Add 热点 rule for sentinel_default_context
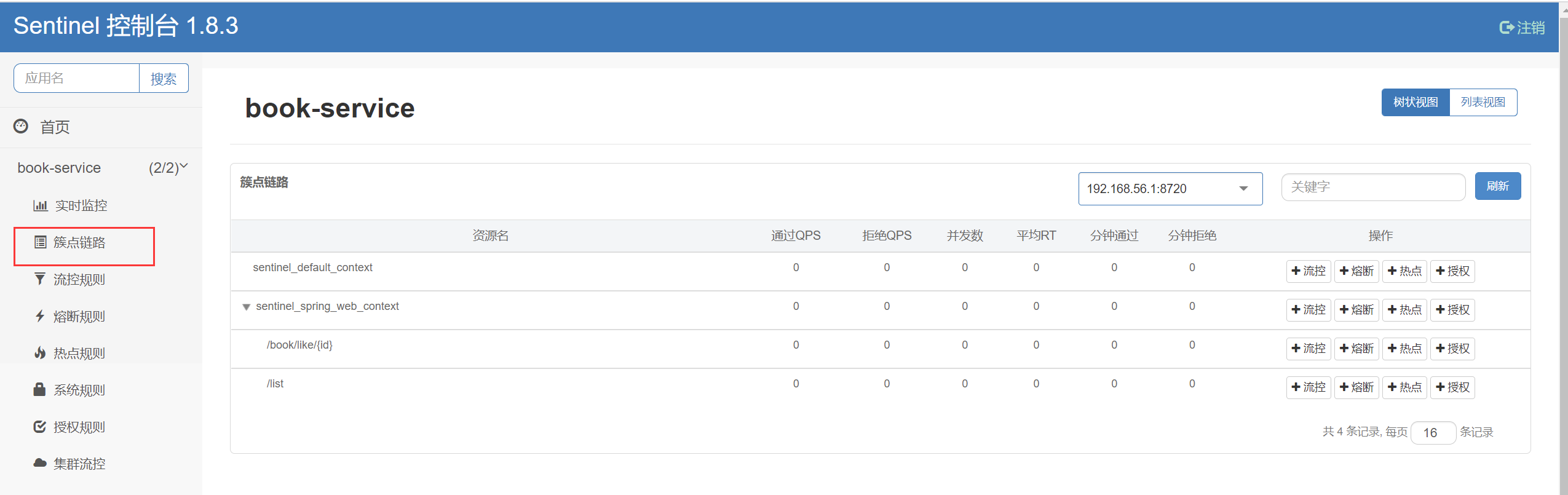This screenshot has height=495, width=1568. click(x=1404, y=271)
